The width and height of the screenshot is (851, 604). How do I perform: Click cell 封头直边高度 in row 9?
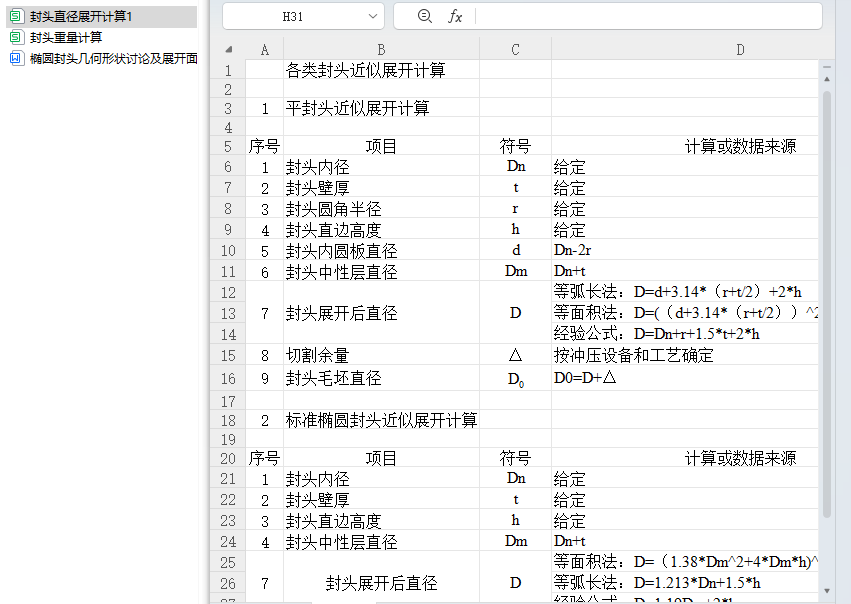[x=382, y=230]
